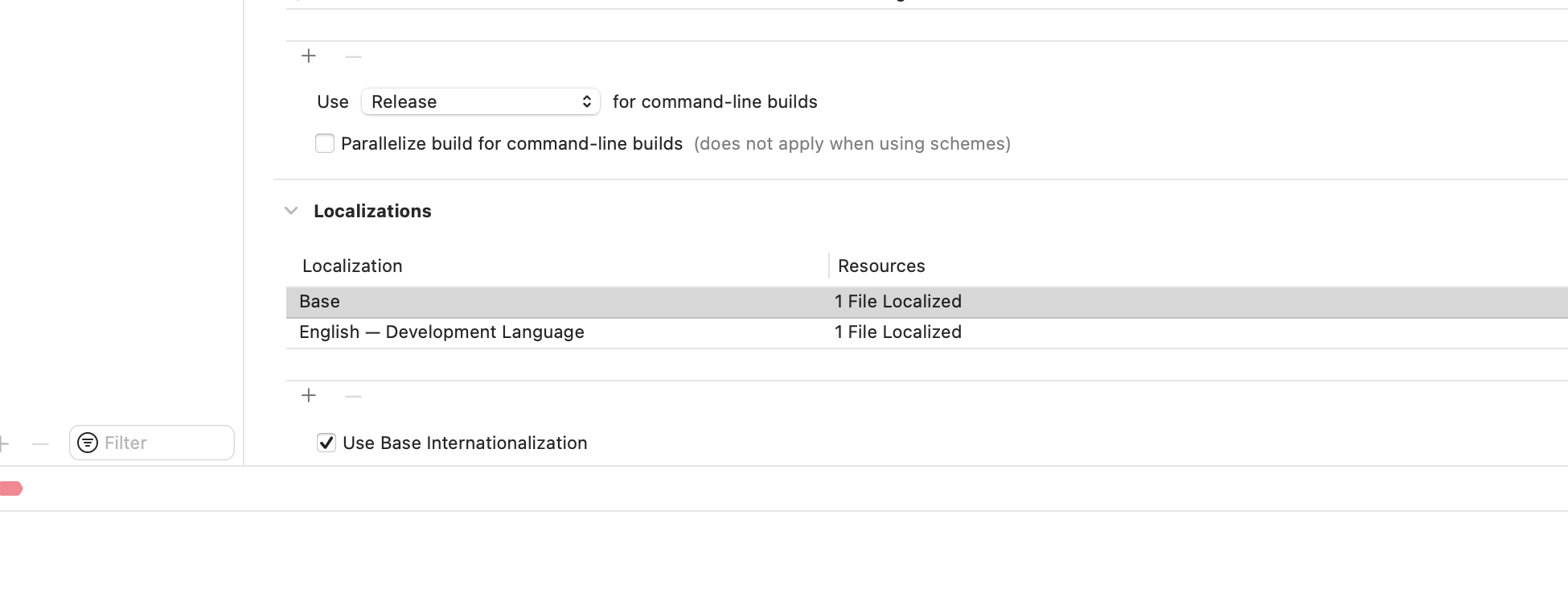Collapse the Localizations section
The width and height of the screenshot is (1568, 610).
(291, 211)
